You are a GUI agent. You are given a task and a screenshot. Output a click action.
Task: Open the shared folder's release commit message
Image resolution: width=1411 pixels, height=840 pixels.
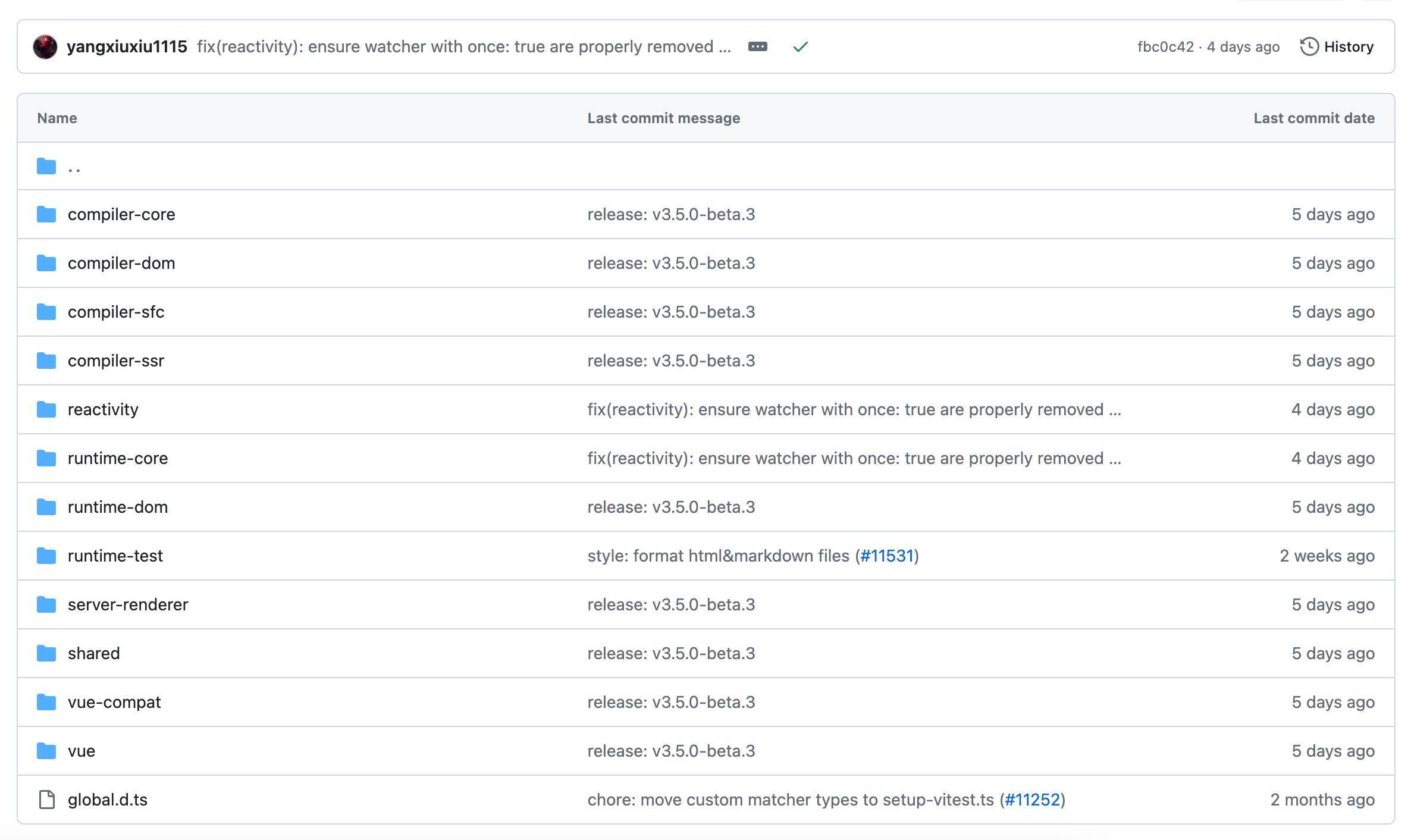[x=671, y=654]
